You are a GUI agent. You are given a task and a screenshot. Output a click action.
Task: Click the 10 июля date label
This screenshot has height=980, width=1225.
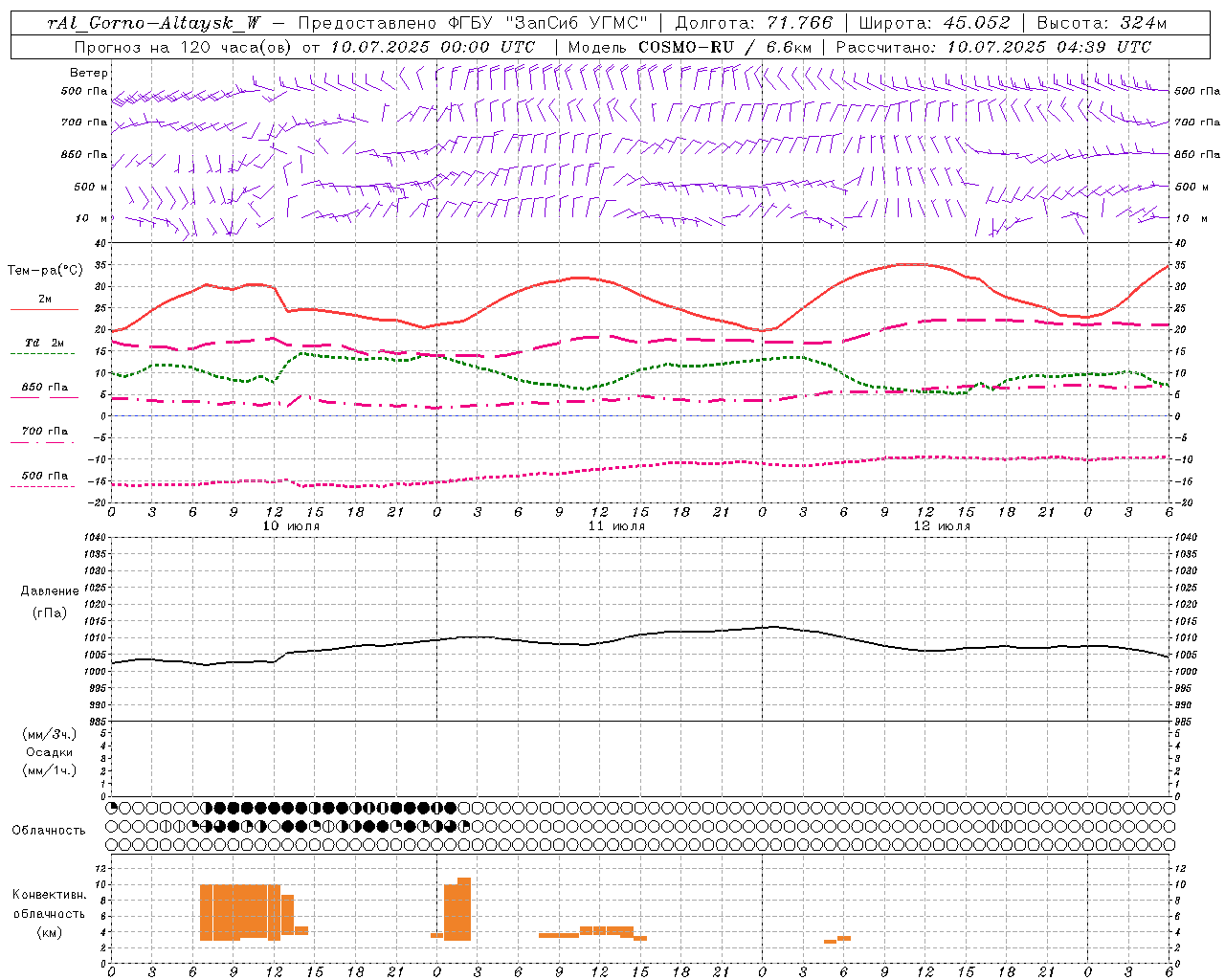292,526
